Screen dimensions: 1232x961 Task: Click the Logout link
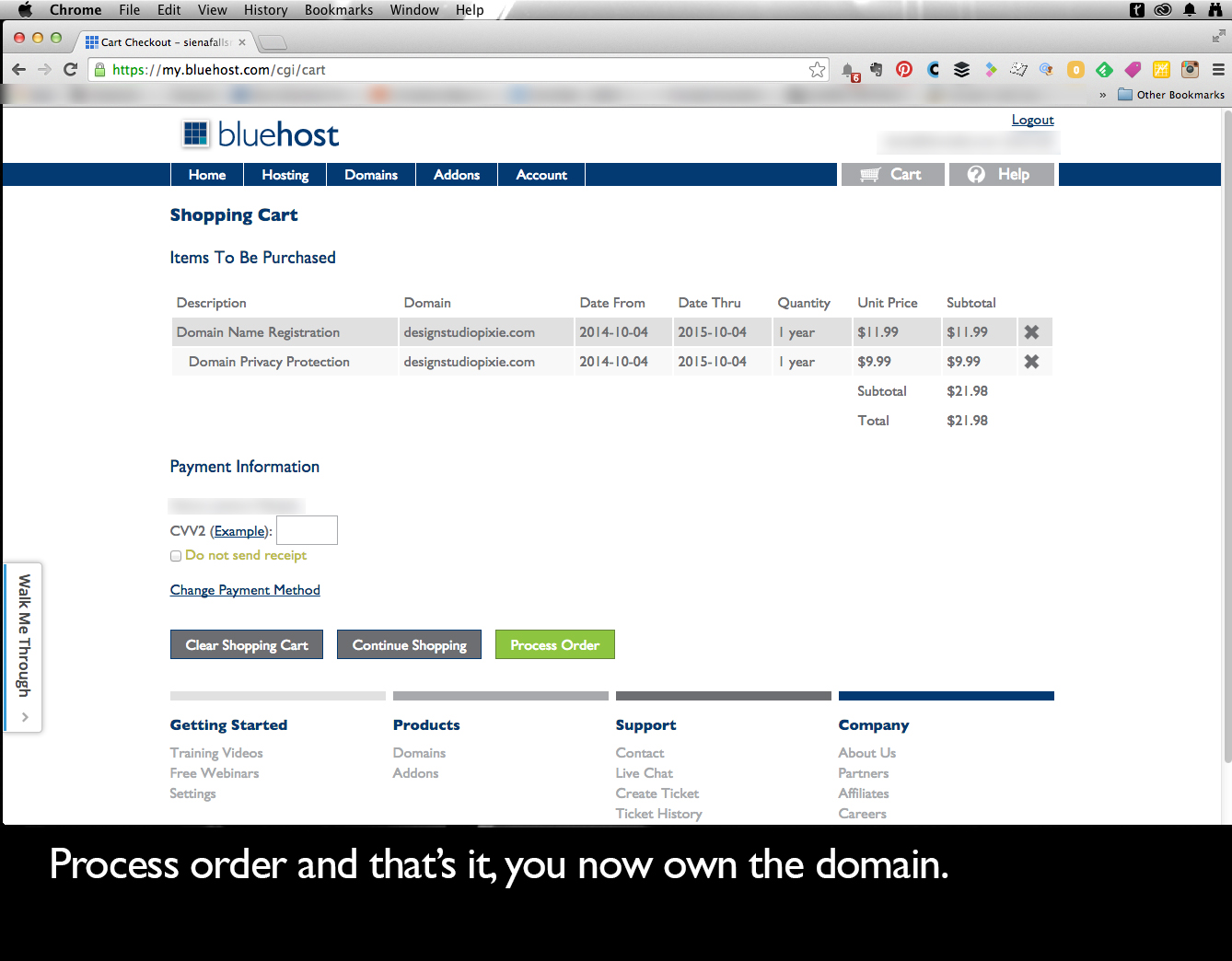pyautogui.click(x=1032, y=120)
